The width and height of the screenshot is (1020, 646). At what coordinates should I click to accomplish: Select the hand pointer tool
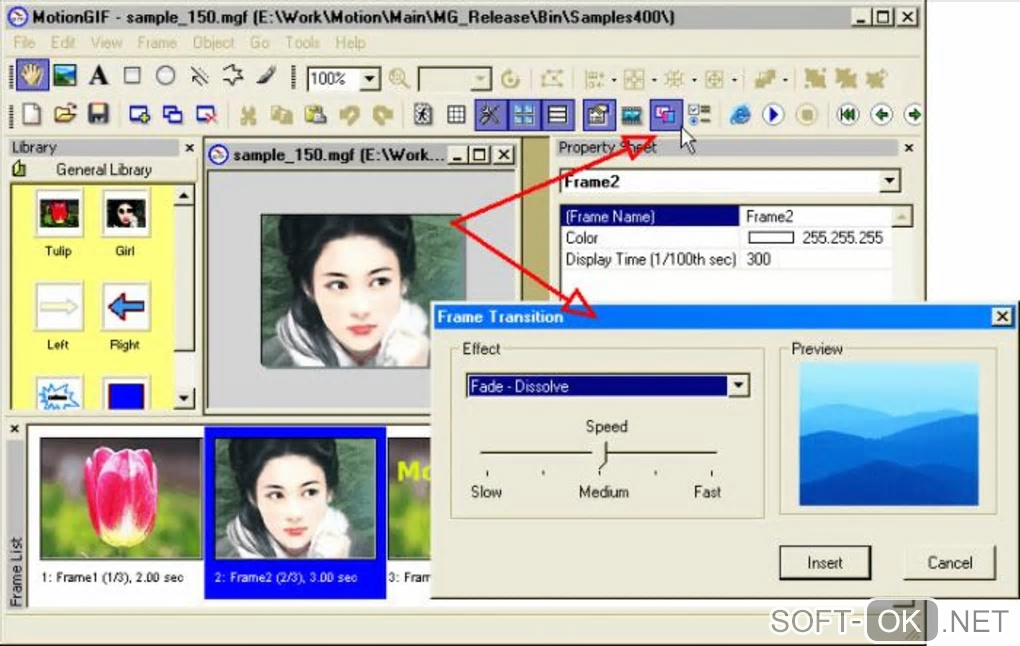(31, 76)
